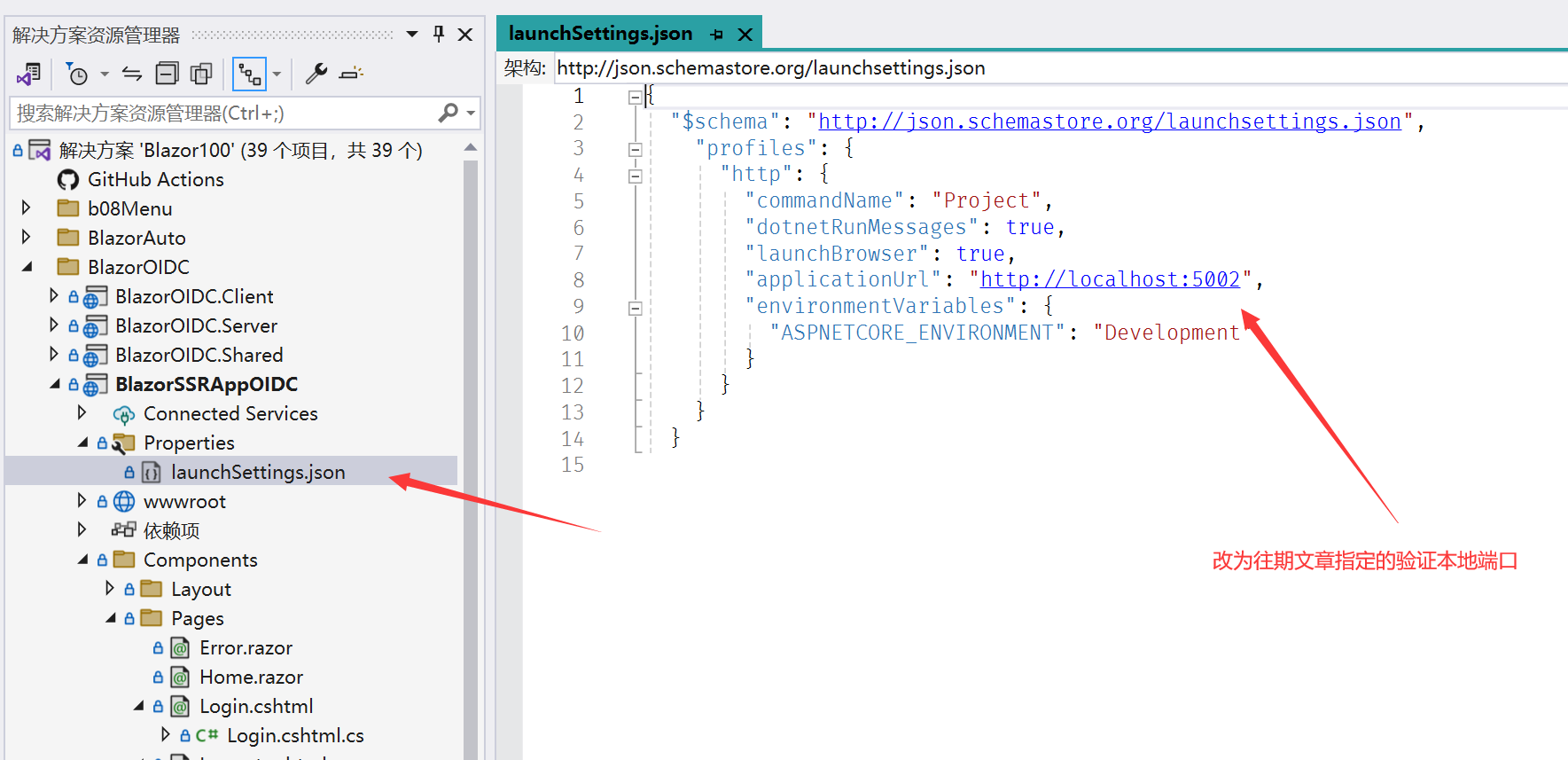This screenshot has width=1568, height=760.
Task: Collapse the Pages folder
Action: [x=110, y=617]
